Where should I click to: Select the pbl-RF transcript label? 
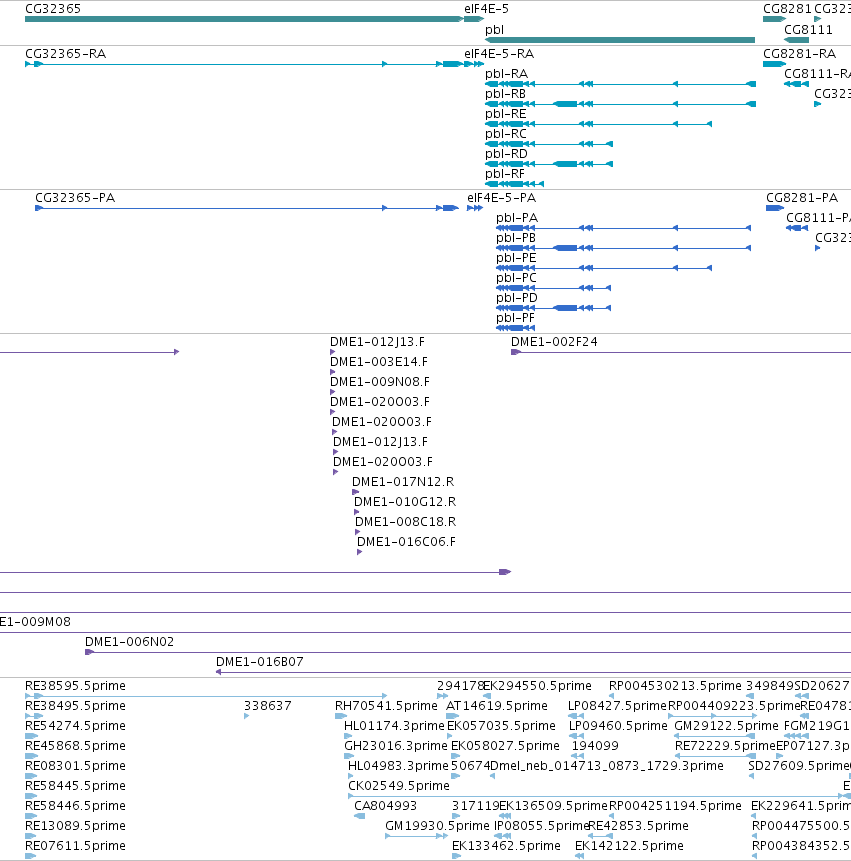pyautogui.click(x=505, y=174)
